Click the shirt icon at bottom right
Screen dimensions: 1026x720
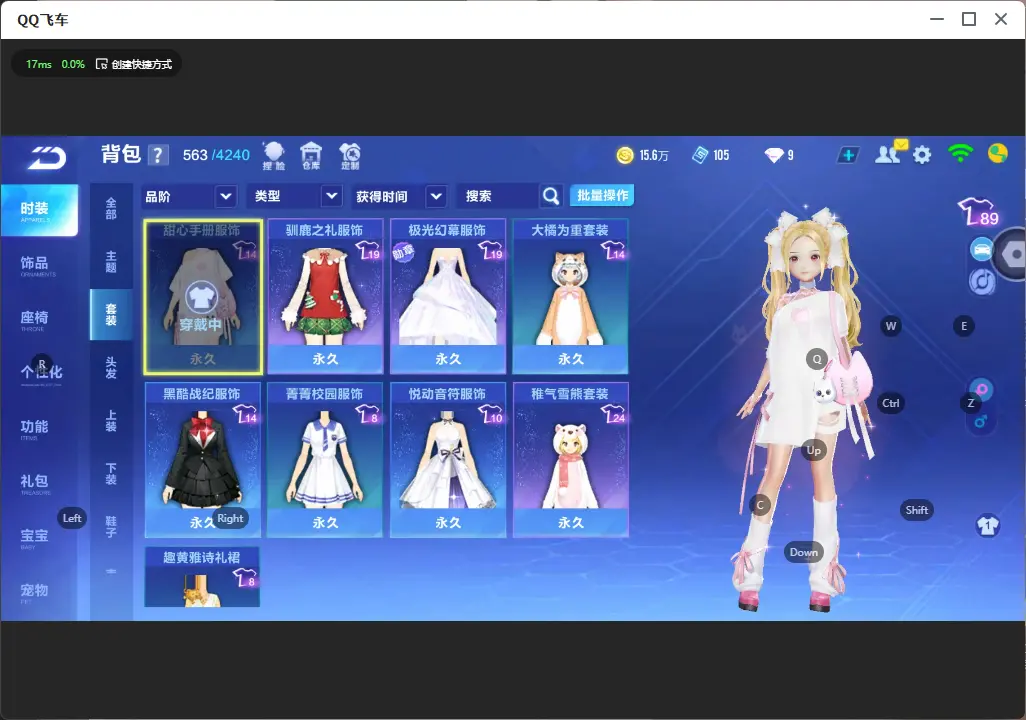[x=987, y=526]
